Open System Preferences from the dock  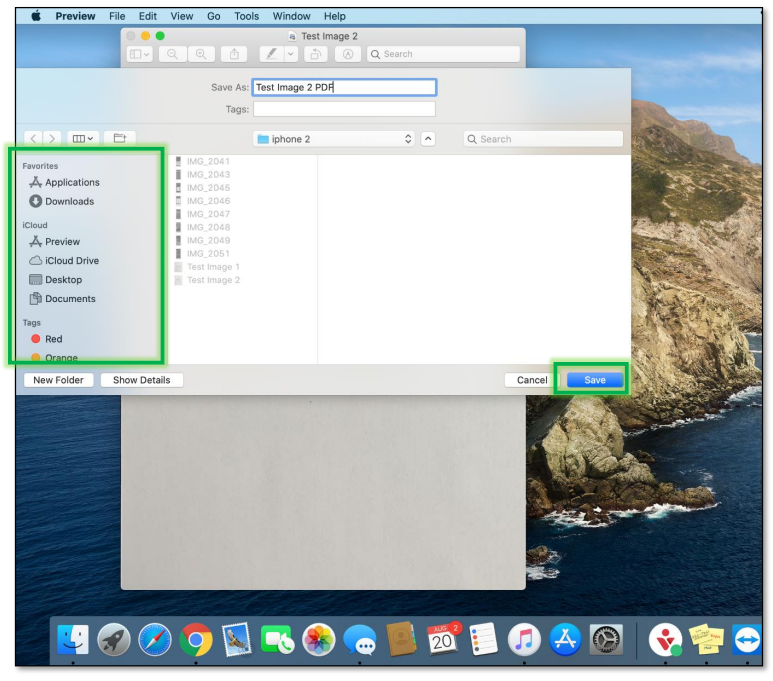[x=606, y=640]
